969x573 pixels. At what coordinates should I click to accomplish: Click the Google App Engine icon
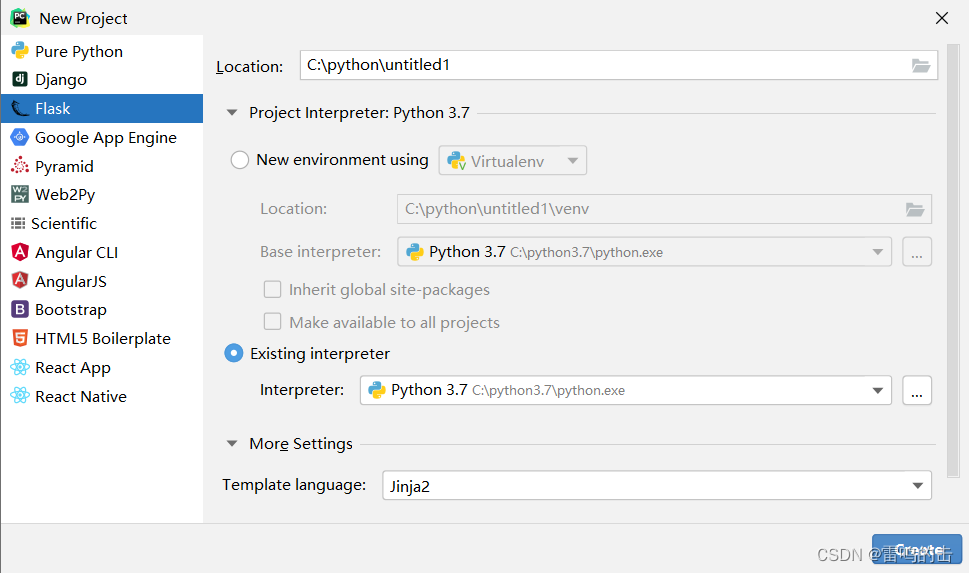pyautogui.click(x=19, y=138)
